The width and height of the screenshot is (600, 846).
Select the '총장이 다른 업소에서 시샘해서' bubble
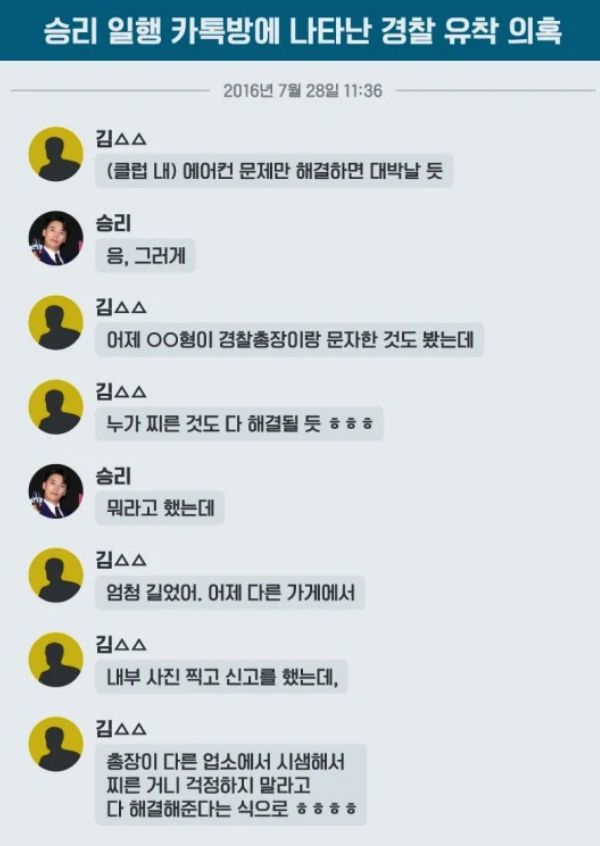[231, 784]
